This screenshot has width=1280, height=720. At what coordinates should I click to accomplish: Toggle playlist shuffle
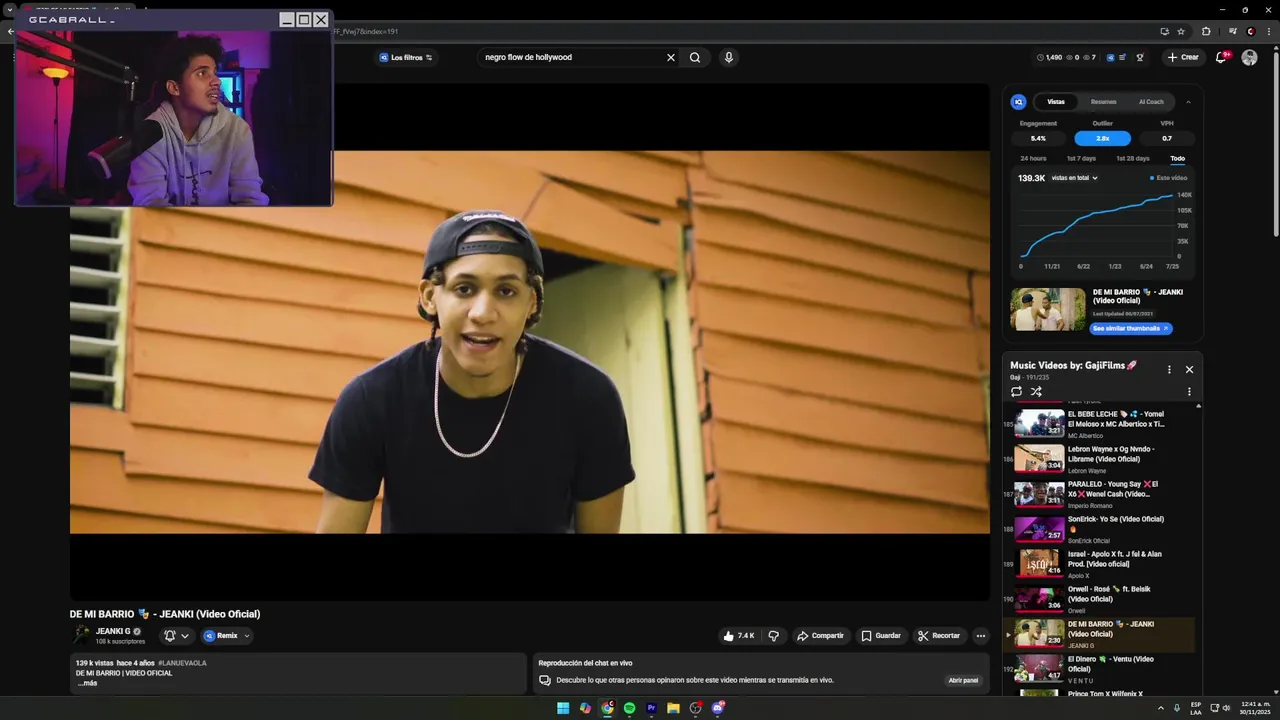(x=1036, y=391)
